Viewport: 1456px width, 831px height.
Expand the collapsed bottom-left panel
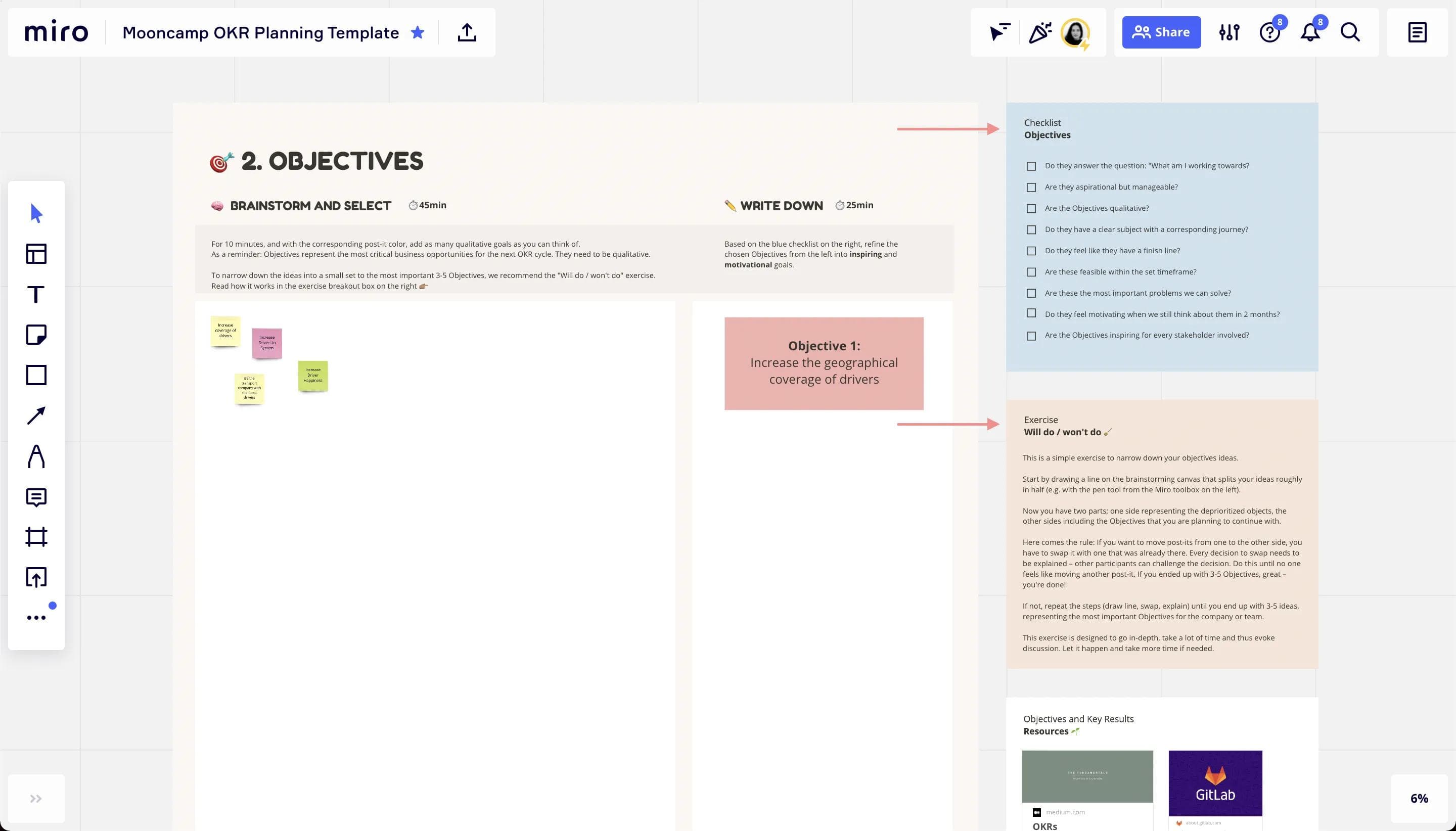36,798
